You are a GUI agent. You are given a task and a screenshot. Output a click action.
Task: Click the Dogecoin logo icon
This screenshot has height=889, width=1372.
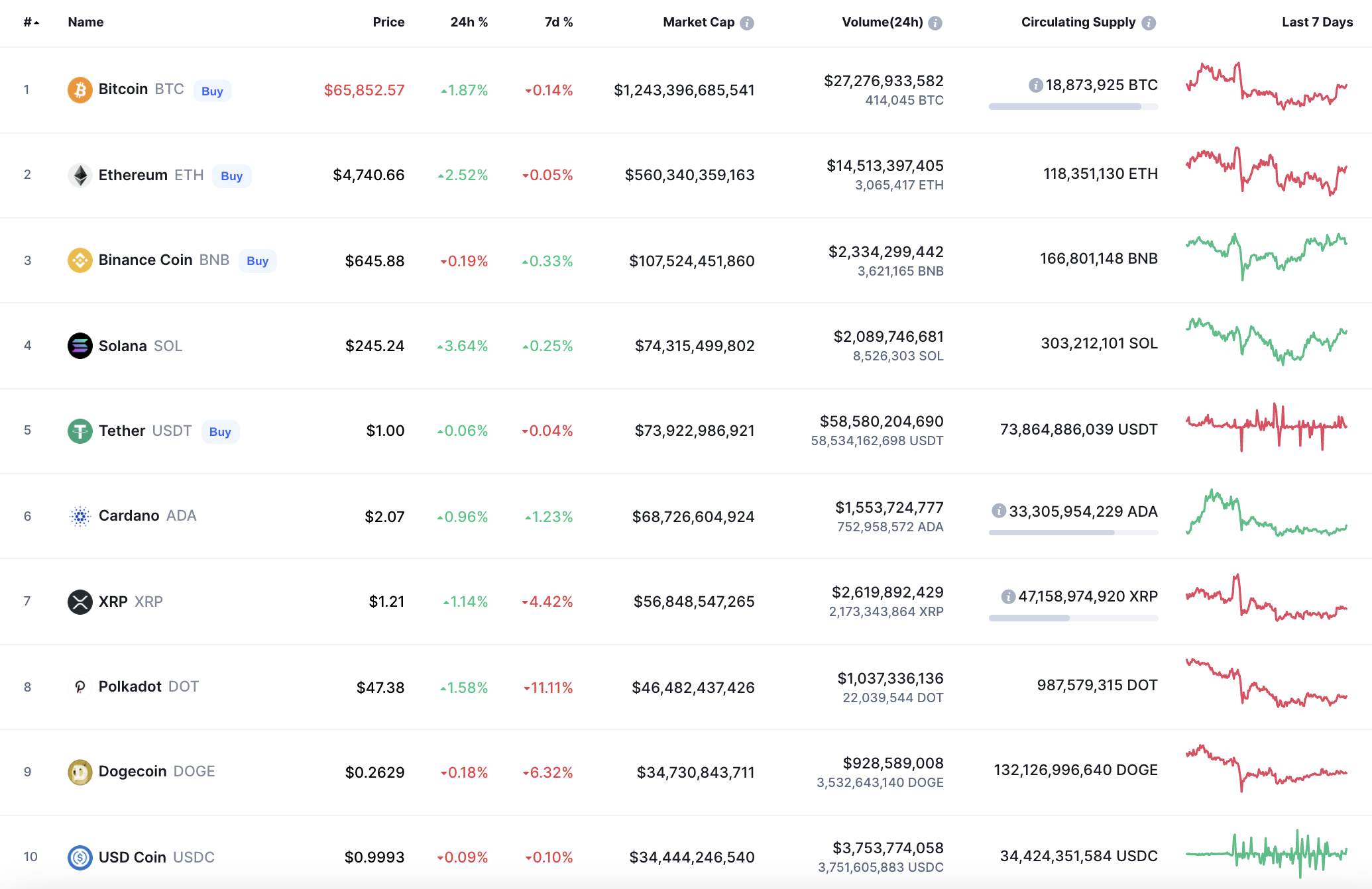[x=80, y=772]
